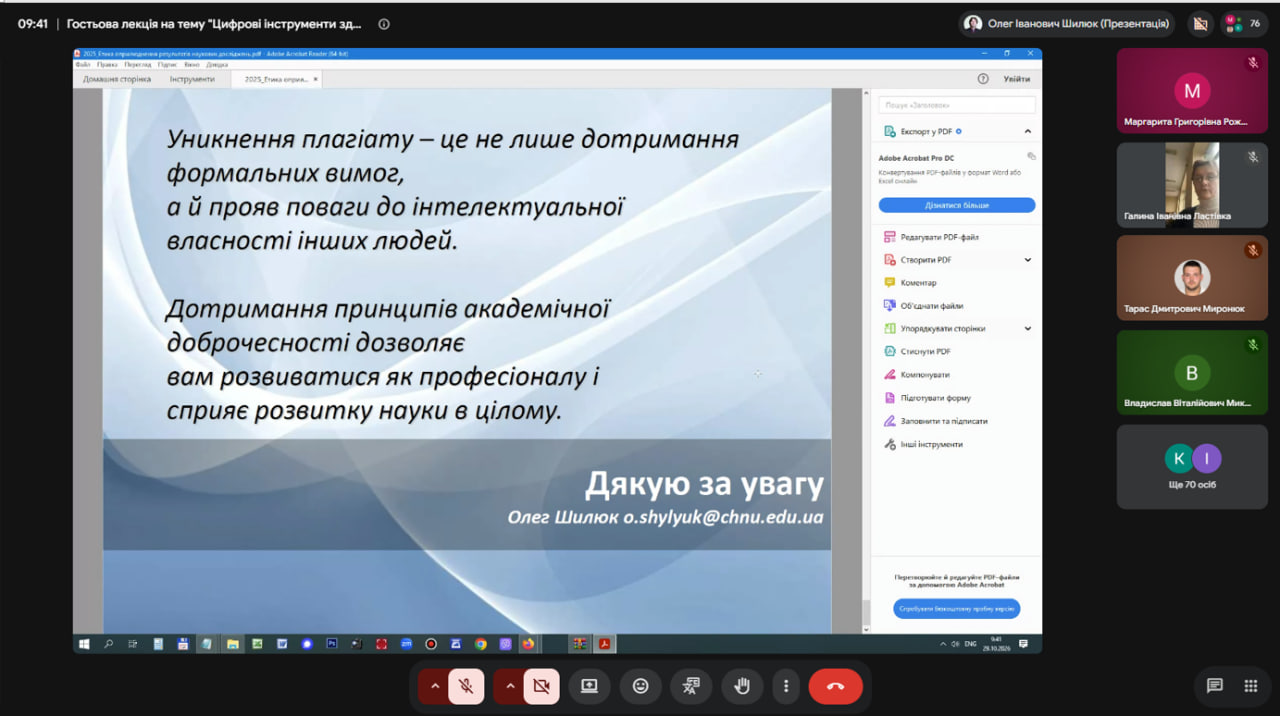
Task: Click Увійти sign-in button
Action: pos(1017,79)
